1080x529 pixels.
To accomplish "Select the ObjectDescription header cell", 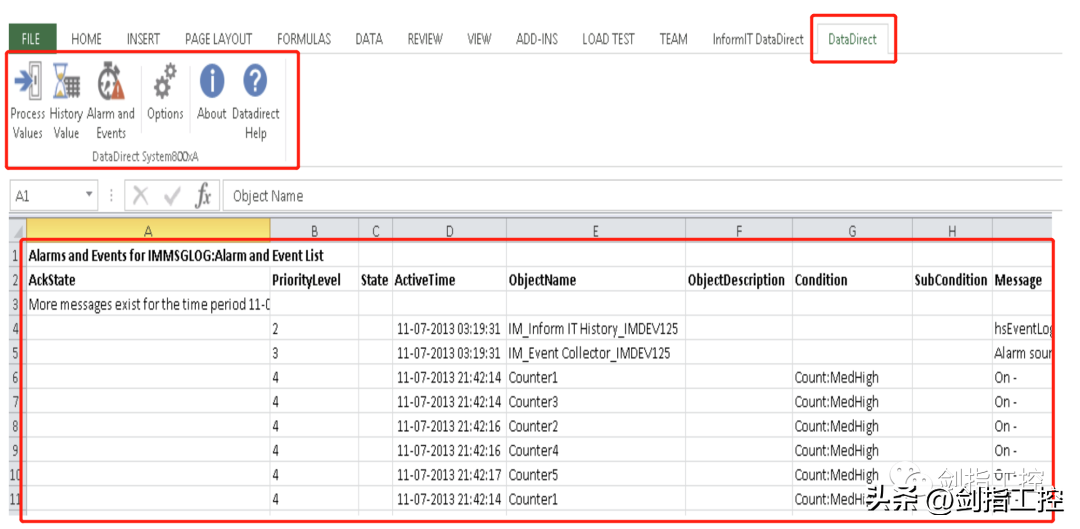I will pyautogui.click(x=738, y=280).
